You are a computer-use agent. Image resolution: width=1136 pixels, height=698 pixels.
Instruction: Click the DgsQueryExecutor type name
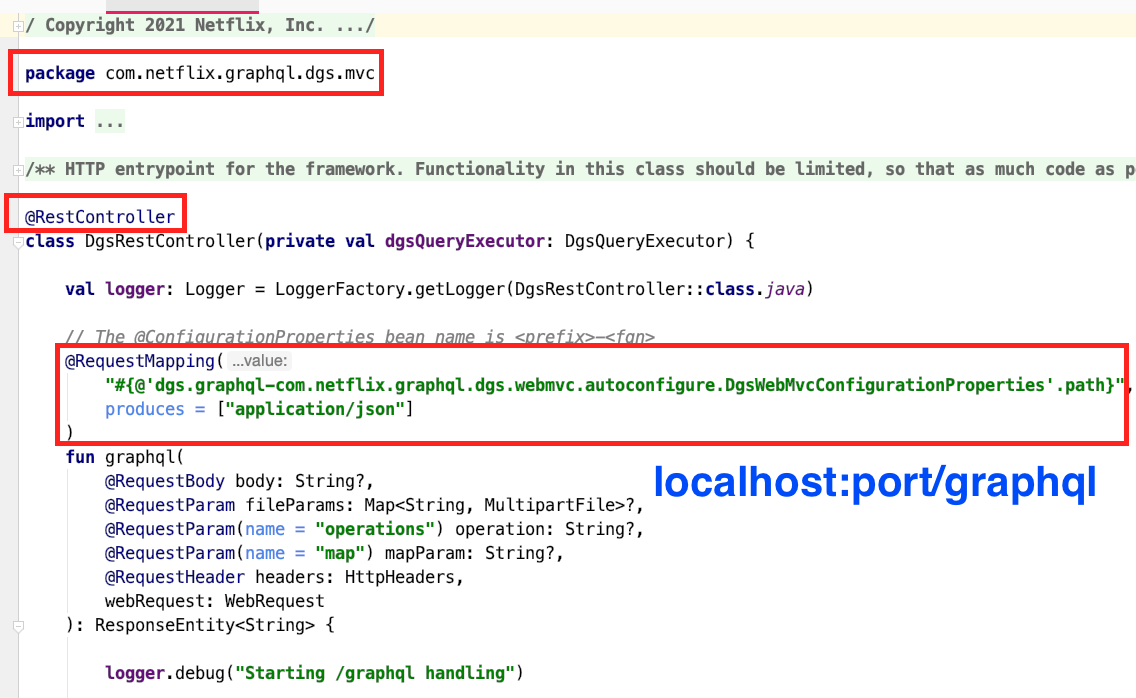pyautogui.click(x=645, y=241)
